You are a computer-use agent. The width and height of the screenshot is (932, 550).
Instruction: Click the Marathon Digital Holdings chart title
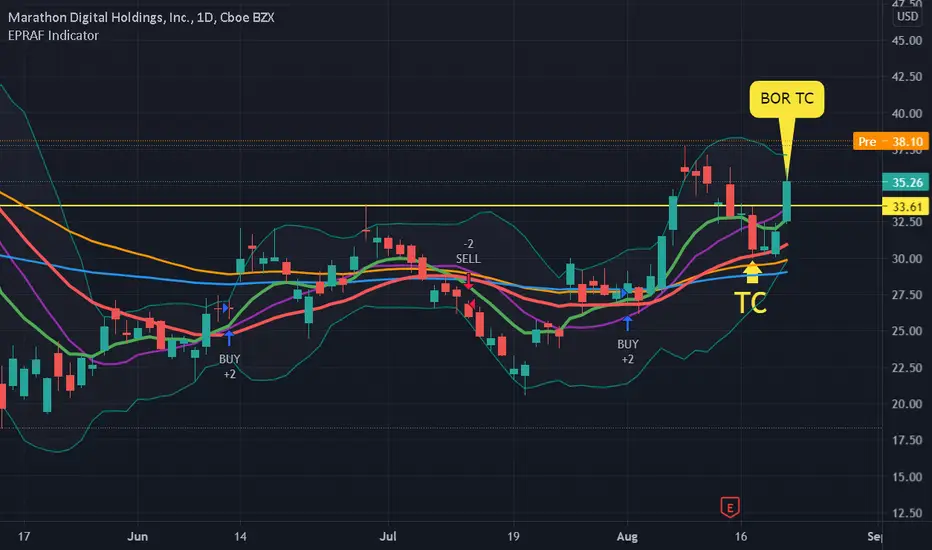click(141, 17)
